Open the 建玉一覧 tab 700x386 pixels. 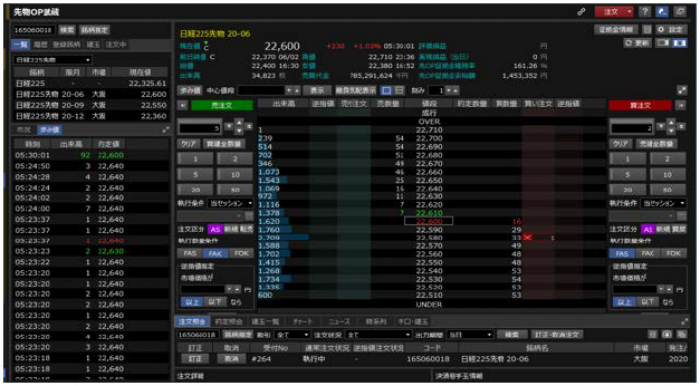pos(265,321)
